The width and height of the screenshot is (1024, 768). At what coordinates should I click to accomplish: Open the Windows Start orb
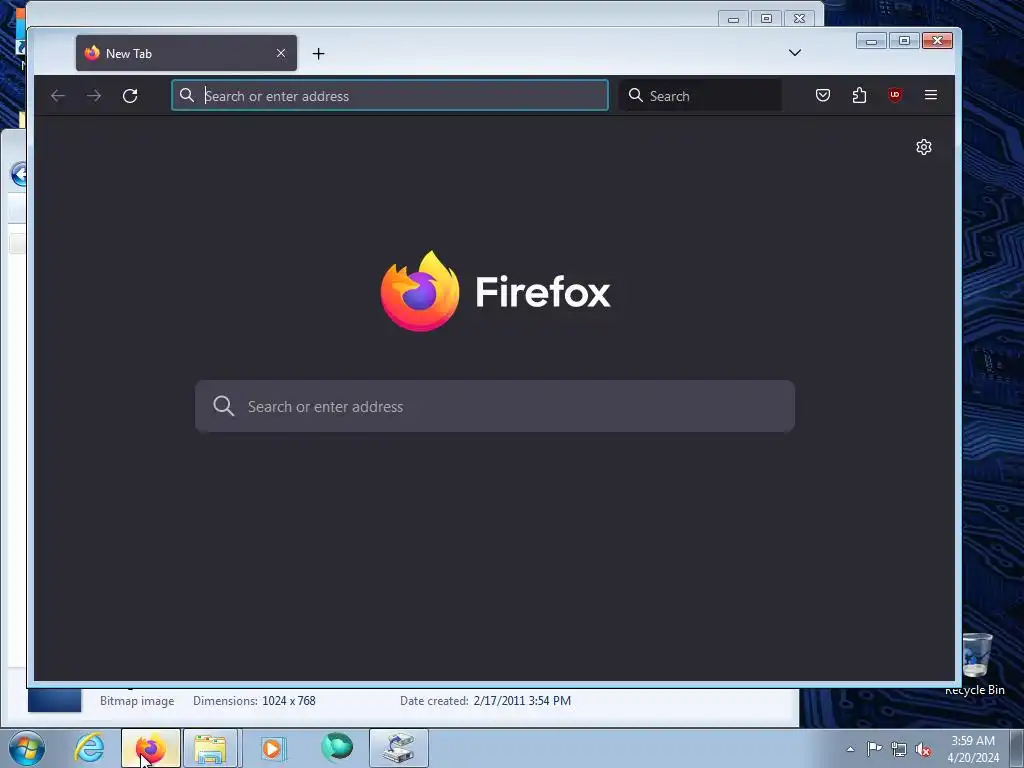[x=27, y=748]
